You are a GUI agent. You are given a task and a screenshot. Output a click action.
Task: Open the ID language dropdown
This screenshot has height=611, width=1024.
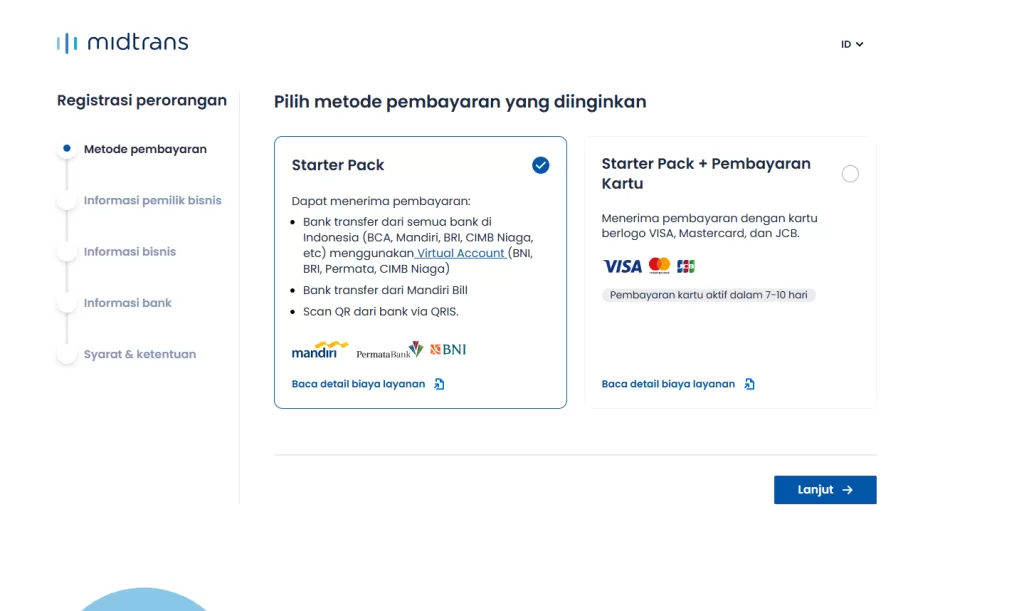click(x=852, y=44)
